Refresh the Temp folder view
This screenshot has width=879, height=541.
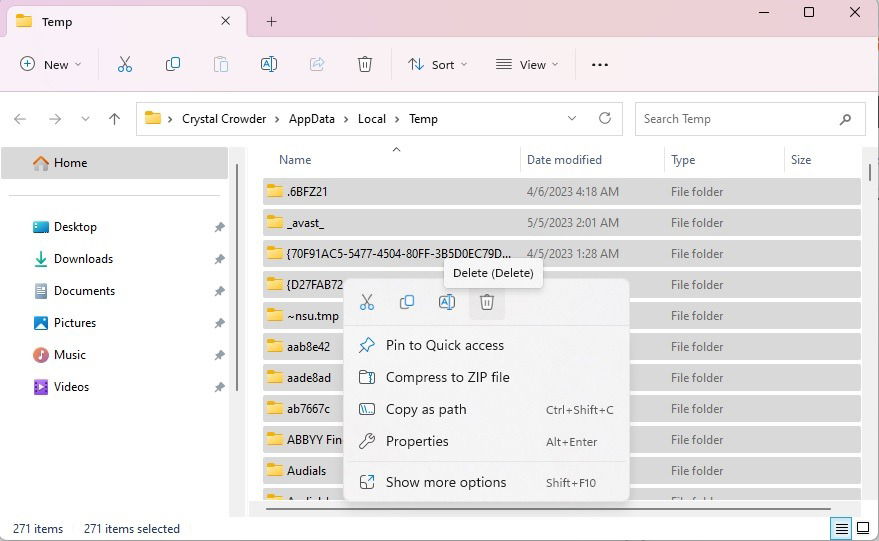604,118
